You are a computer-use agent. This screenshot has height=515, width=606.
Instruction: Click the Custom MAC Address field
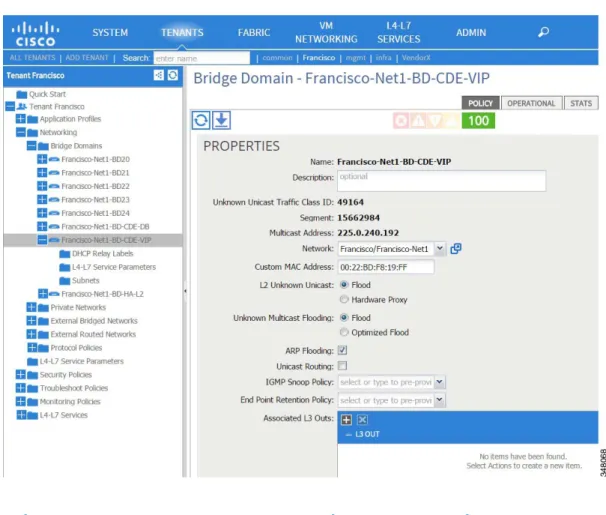click(386, 267)
